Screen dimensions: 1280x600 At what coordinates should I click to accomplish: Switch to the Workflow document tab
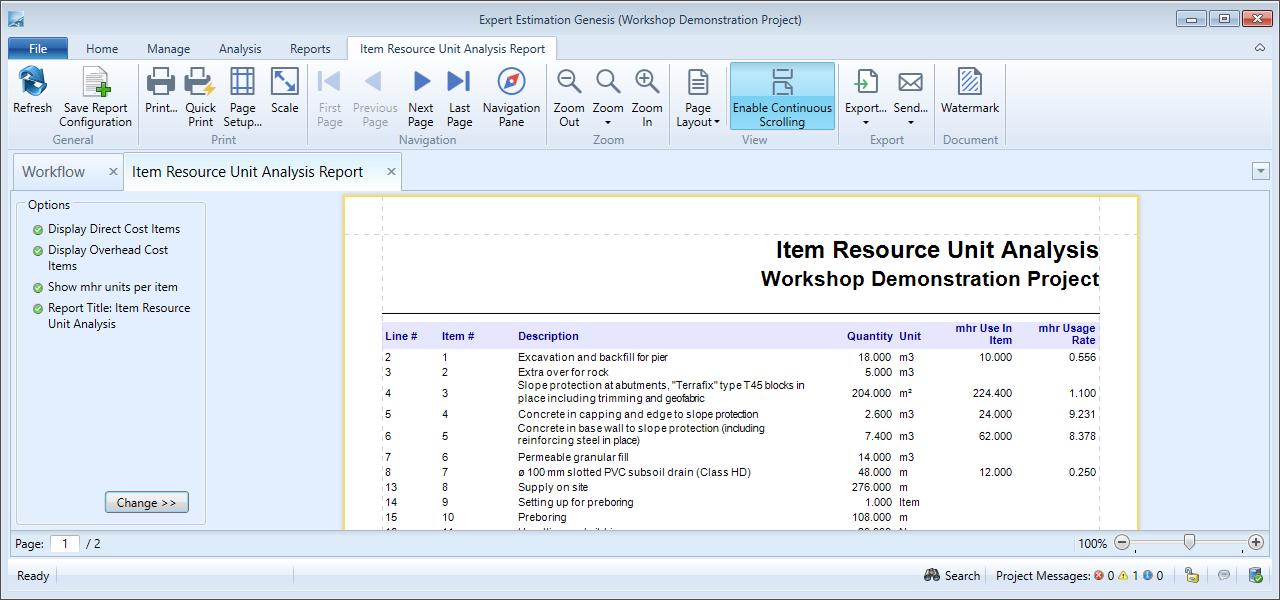coord(54,172)
